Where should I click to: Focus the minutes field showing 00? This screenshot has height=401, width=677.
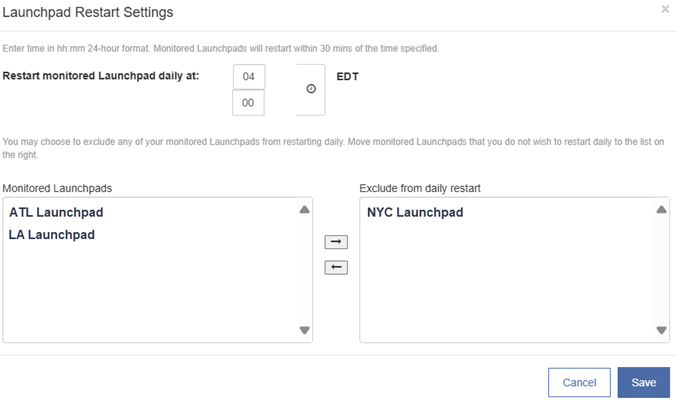coord(248,103)
